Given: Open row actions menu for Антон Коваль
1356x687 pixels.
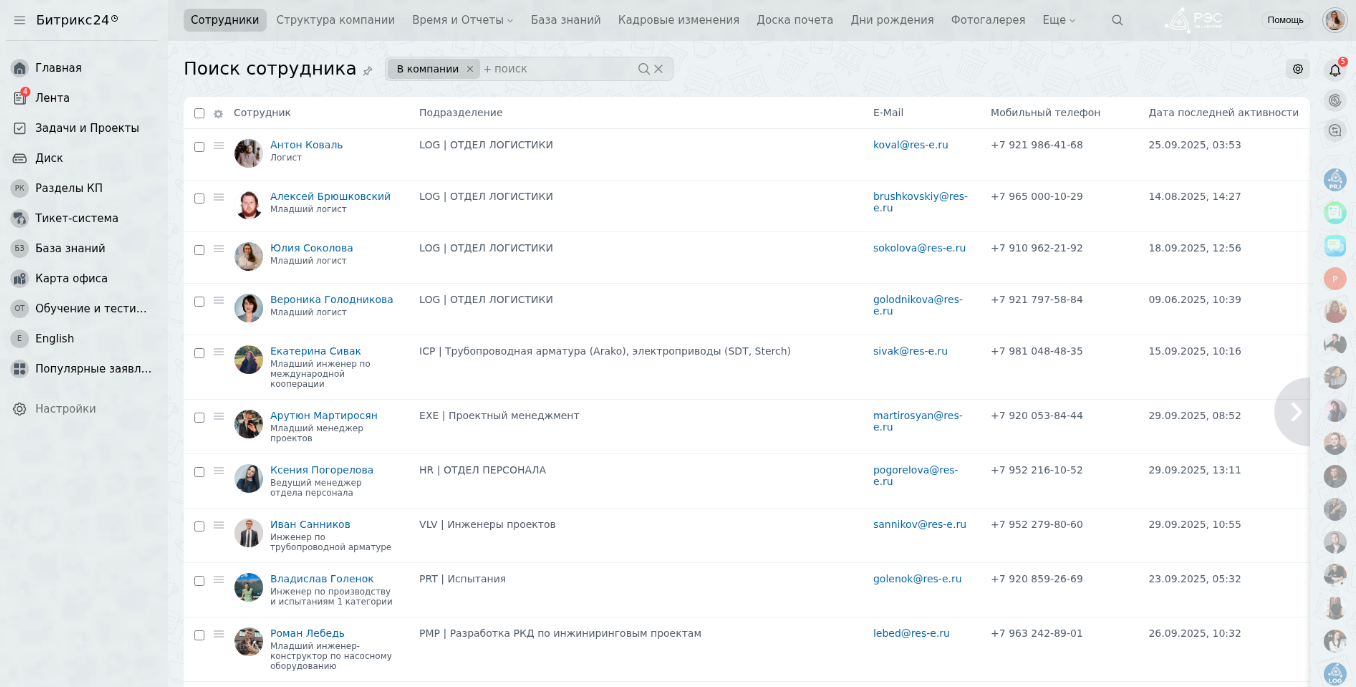Looking at the screenshot, I should click(x=218, y=145).
